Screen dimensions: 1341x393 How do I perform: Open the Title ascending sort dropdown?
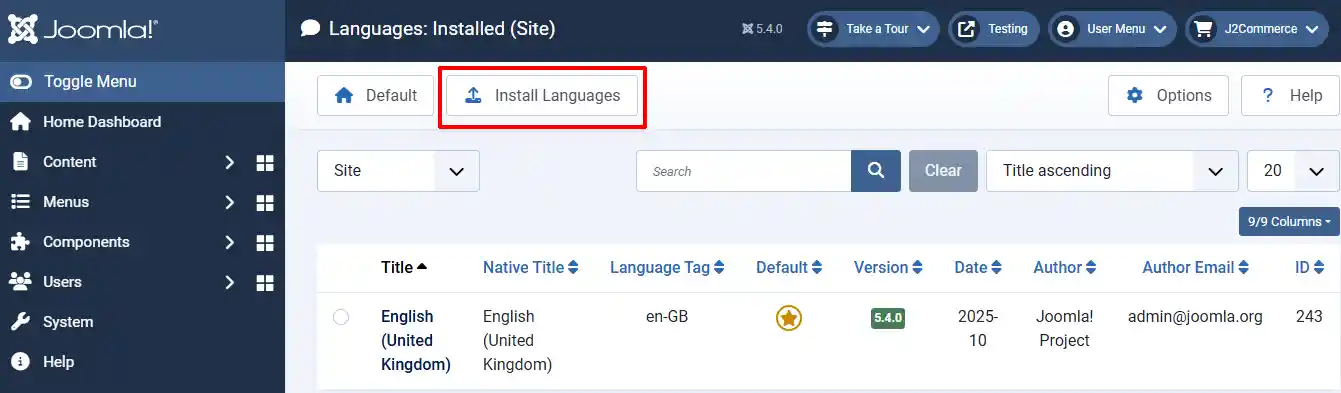click(x=1113, y=171)
